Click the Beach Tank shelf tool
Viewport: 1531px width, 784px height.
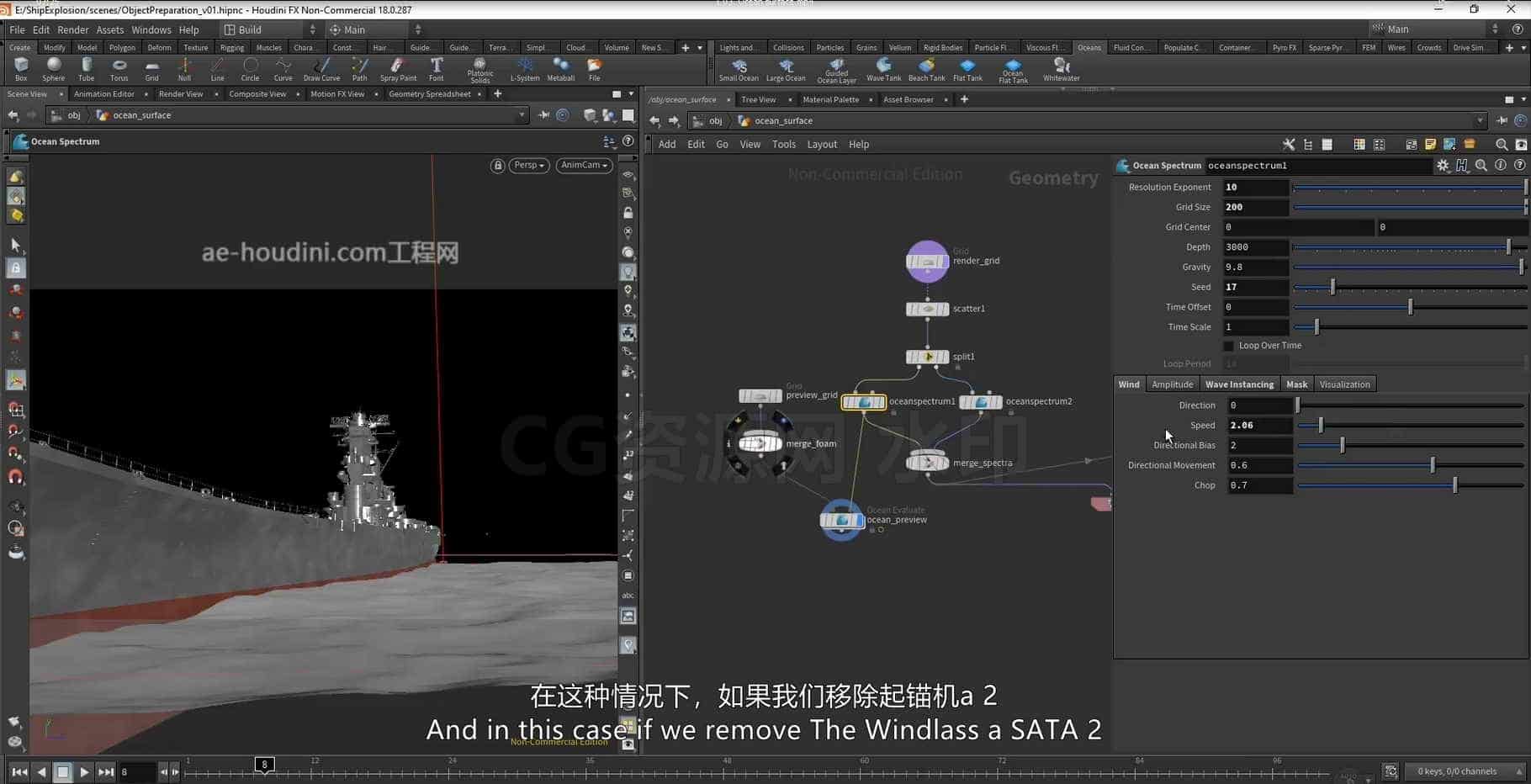[926, 69]
